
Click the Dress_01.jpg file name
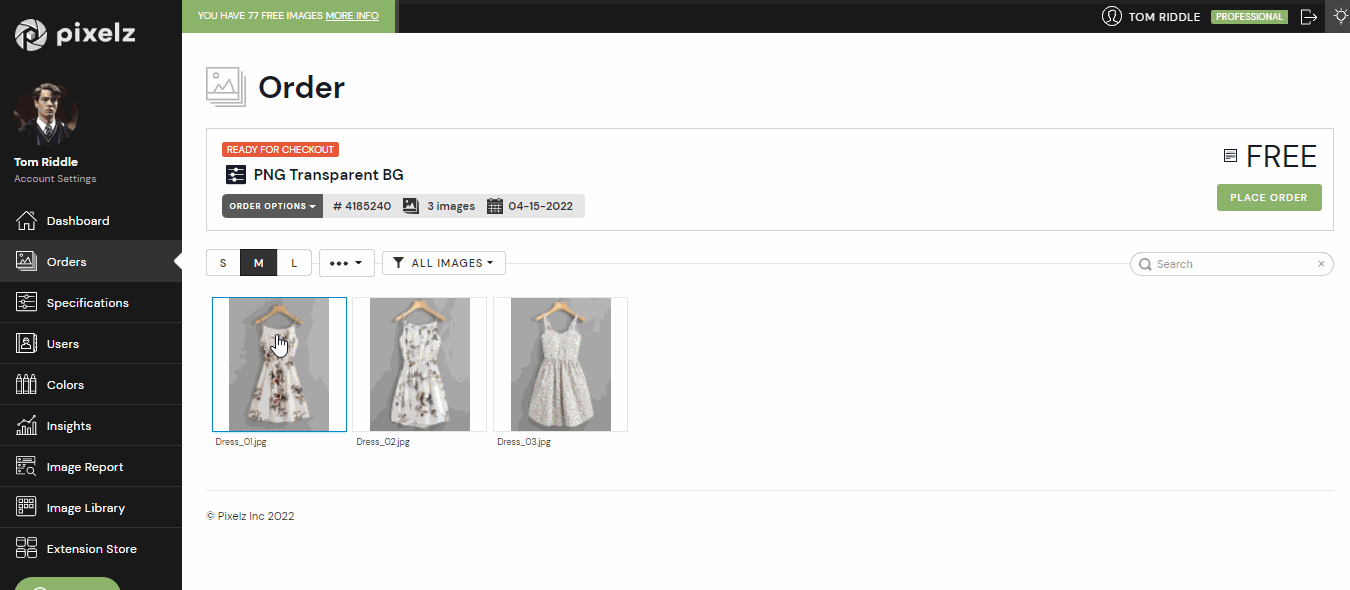[x=241, y=441]
